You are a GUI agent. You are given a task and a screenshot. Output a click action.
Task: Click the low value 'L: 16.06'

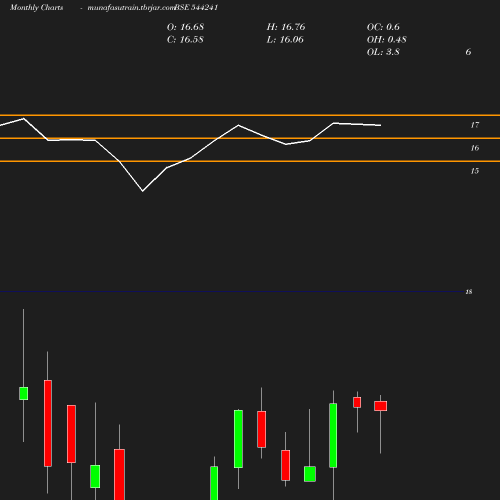285,40
